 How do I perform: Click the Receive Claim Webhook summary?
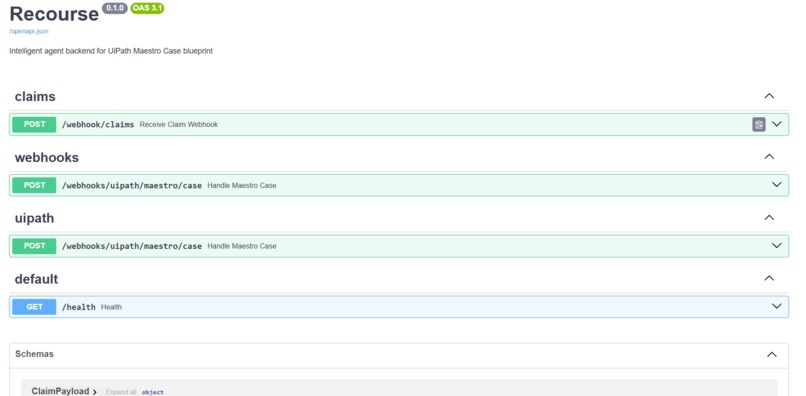click(179, 124)
